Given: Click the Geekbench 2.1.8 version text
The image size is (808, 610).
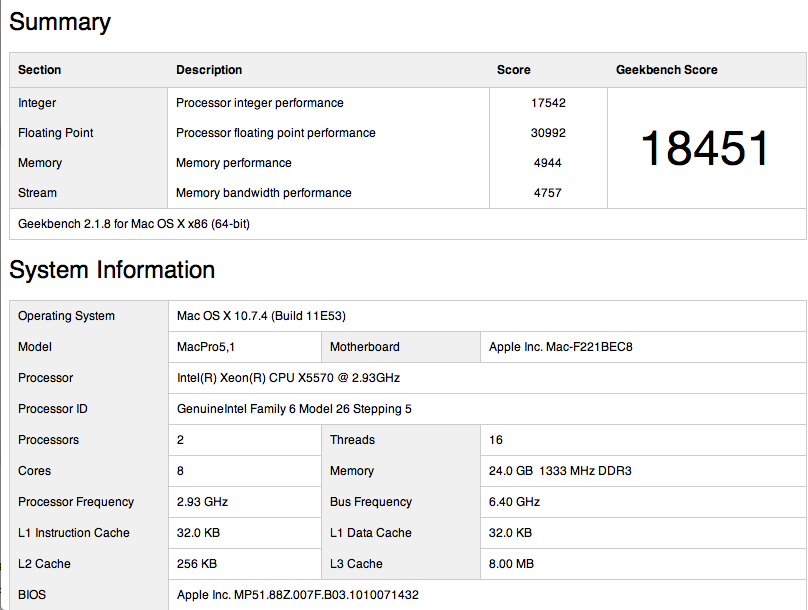Looking at the screenshot, I should click(134, 224).
